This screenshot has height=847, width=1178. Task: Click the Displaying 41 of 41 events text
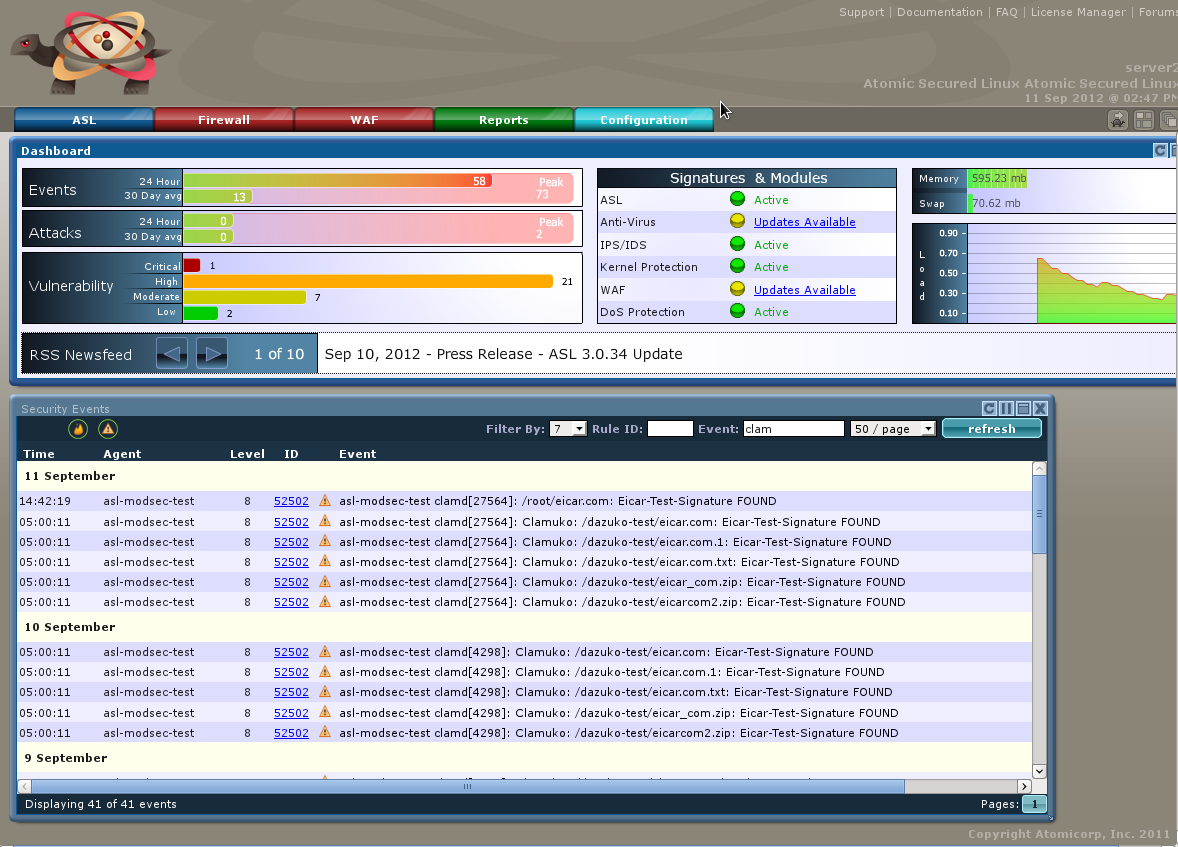coord(101,804)
